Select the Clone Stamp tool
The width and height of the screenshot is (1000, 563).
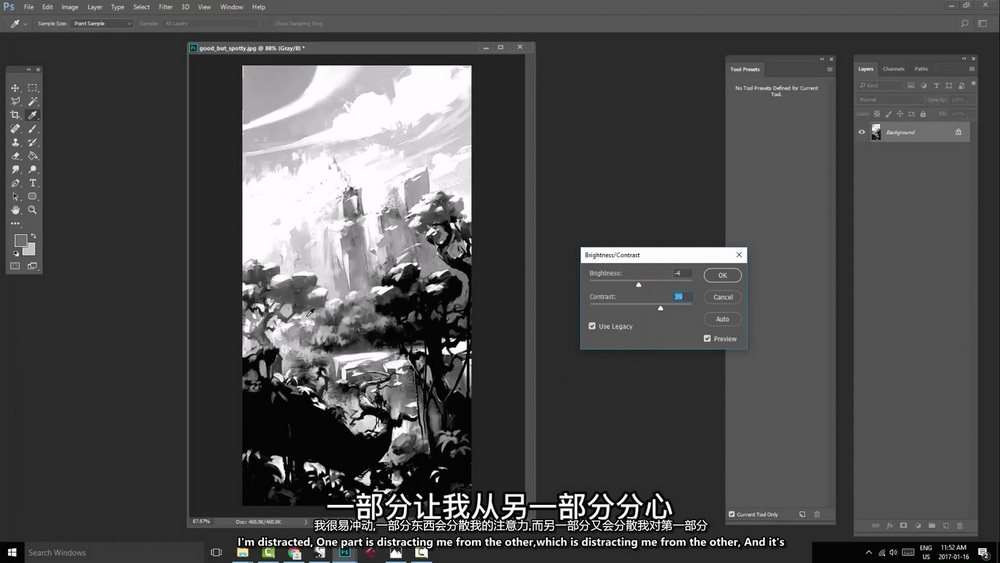click(15, 142)
